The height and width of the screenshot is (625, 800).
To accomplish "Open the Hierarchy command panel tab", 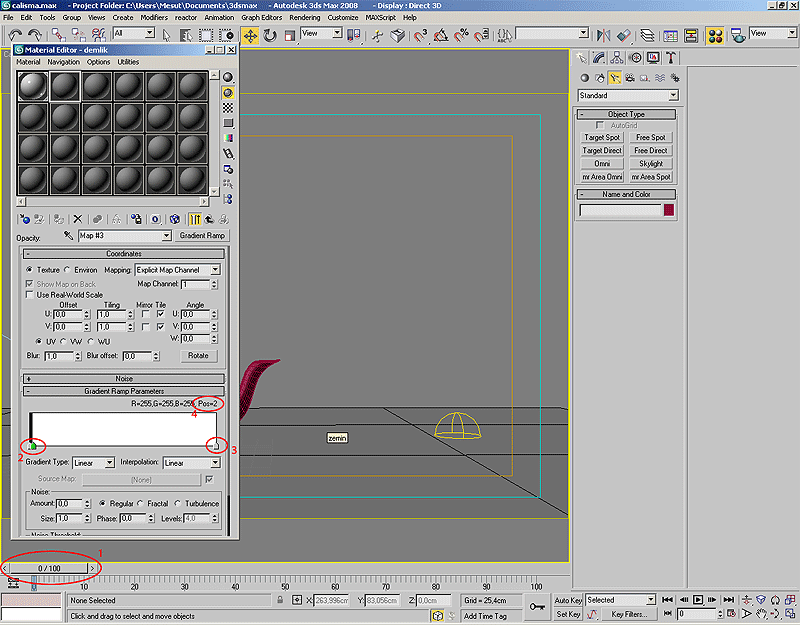I will (x=616, y=58).
